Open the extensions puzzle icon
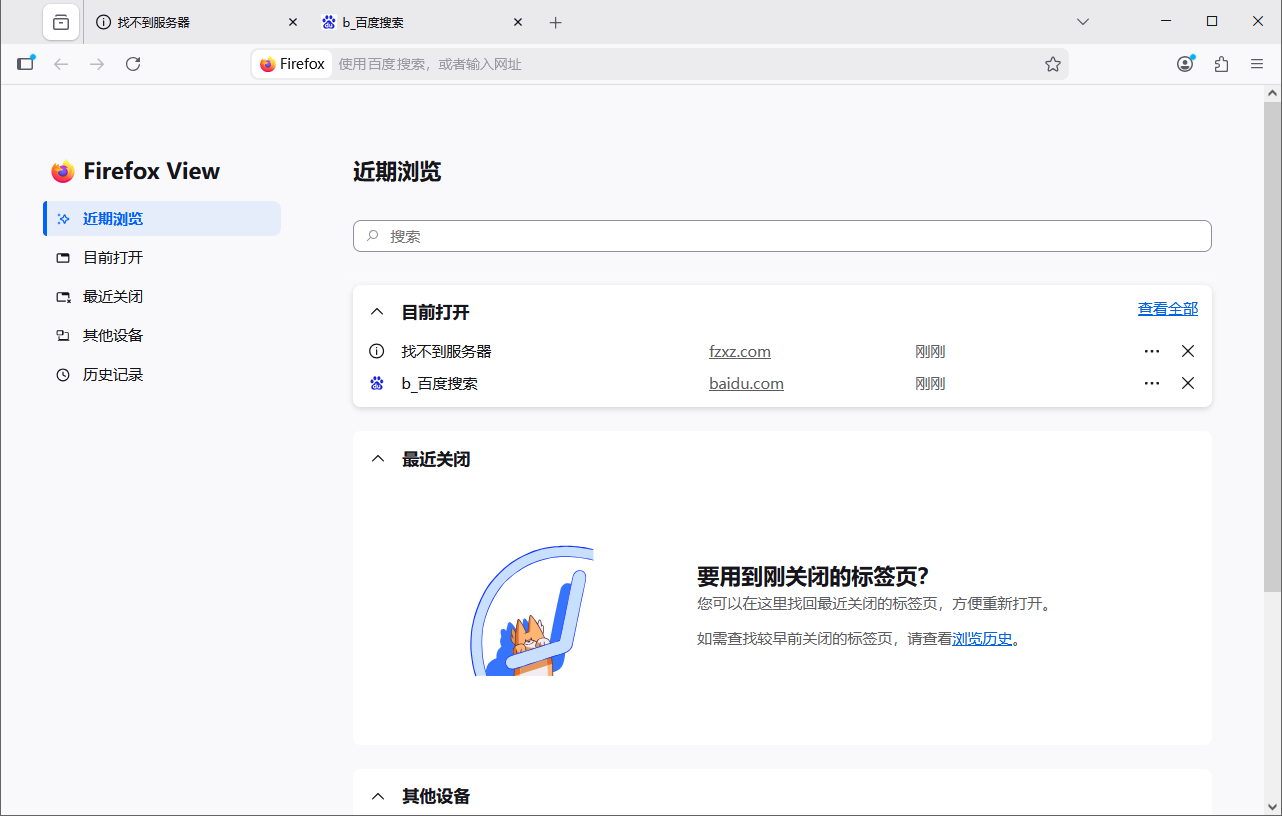Image resolution: width=1282 pixels, height=816 pixels. click(1221, 63)
